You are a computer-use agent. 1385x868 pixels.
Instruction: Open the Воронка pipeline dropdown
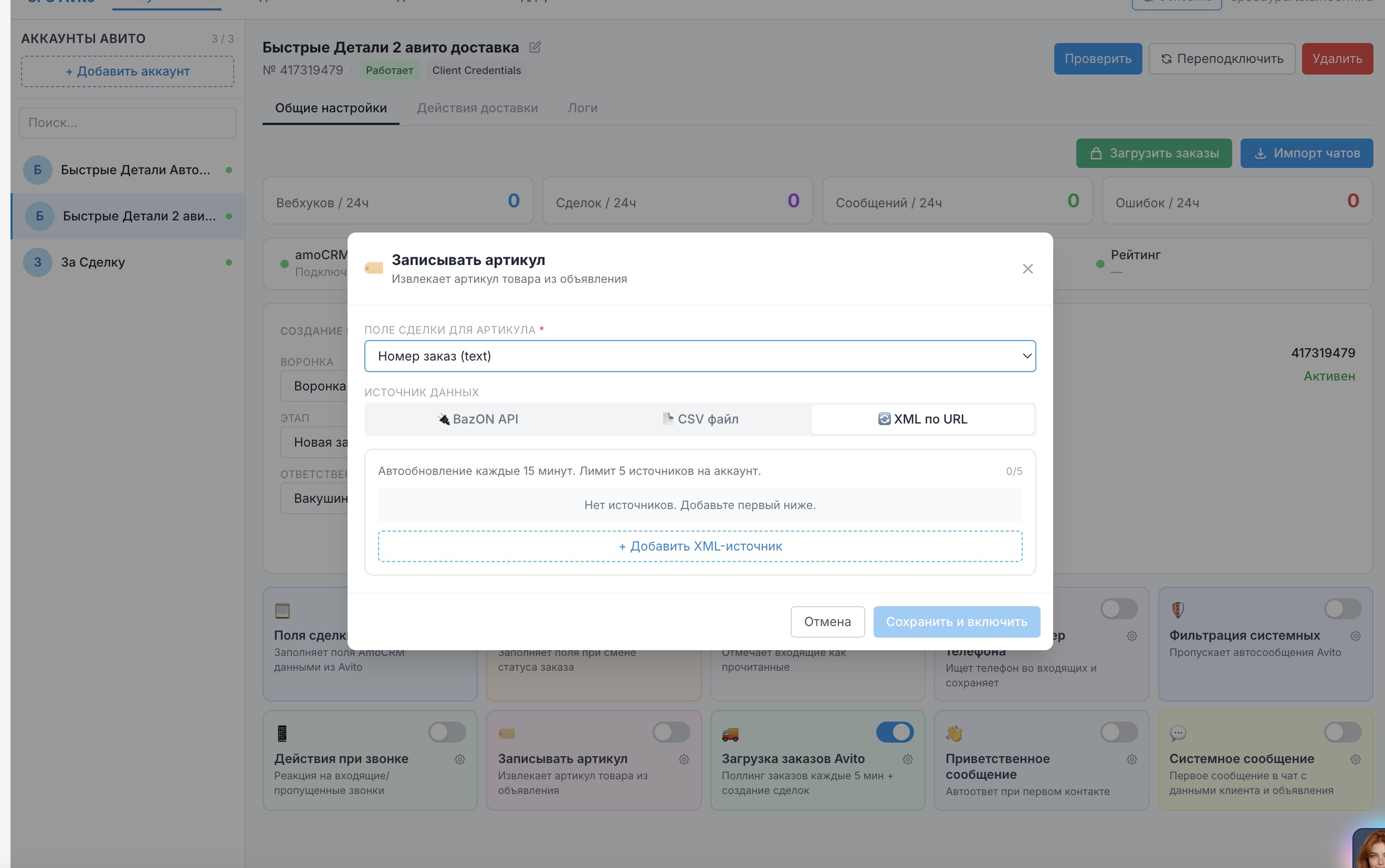314,386
